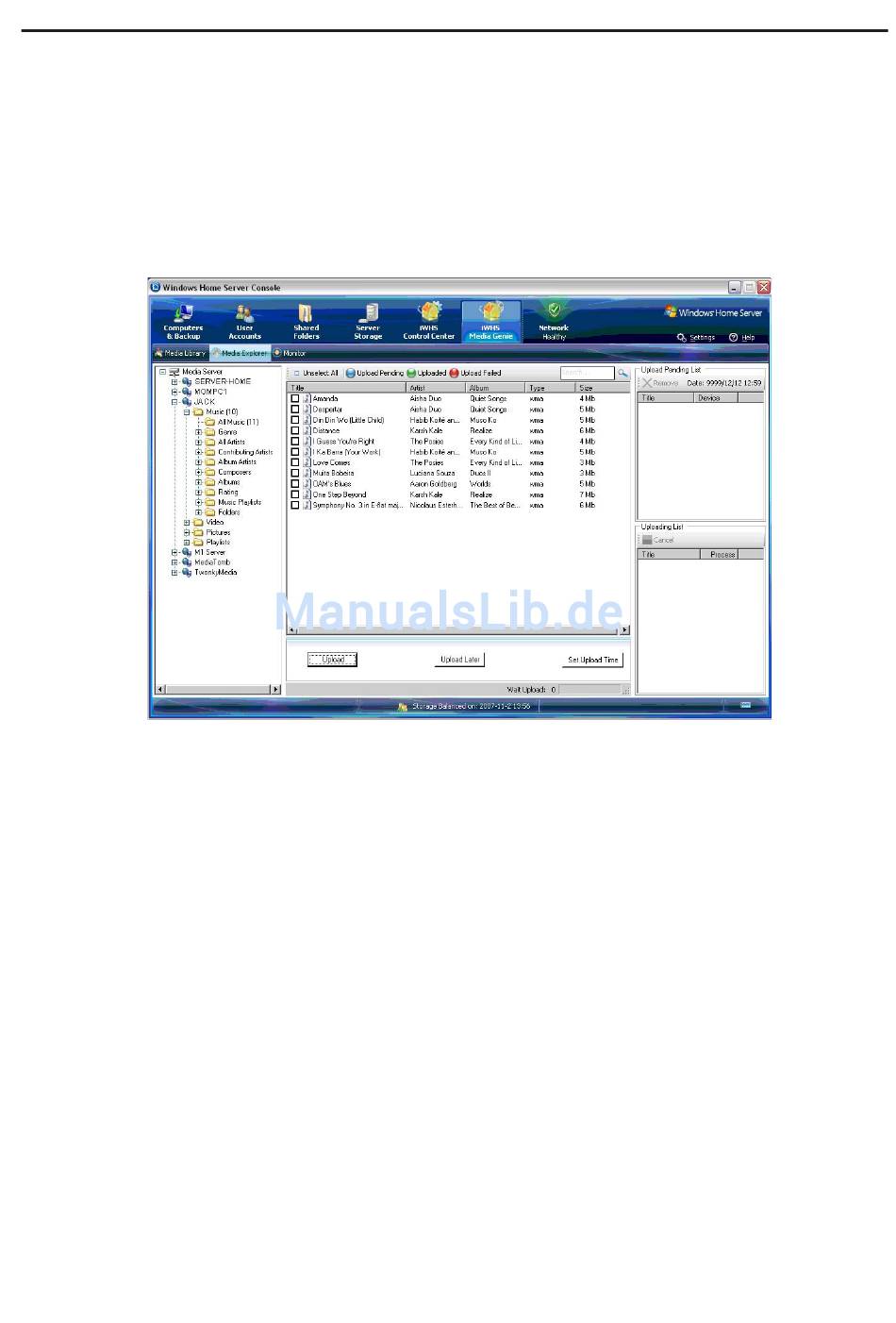Click the Set Upload Time button
Screen dimensions: 896x1323
point(593,660)
